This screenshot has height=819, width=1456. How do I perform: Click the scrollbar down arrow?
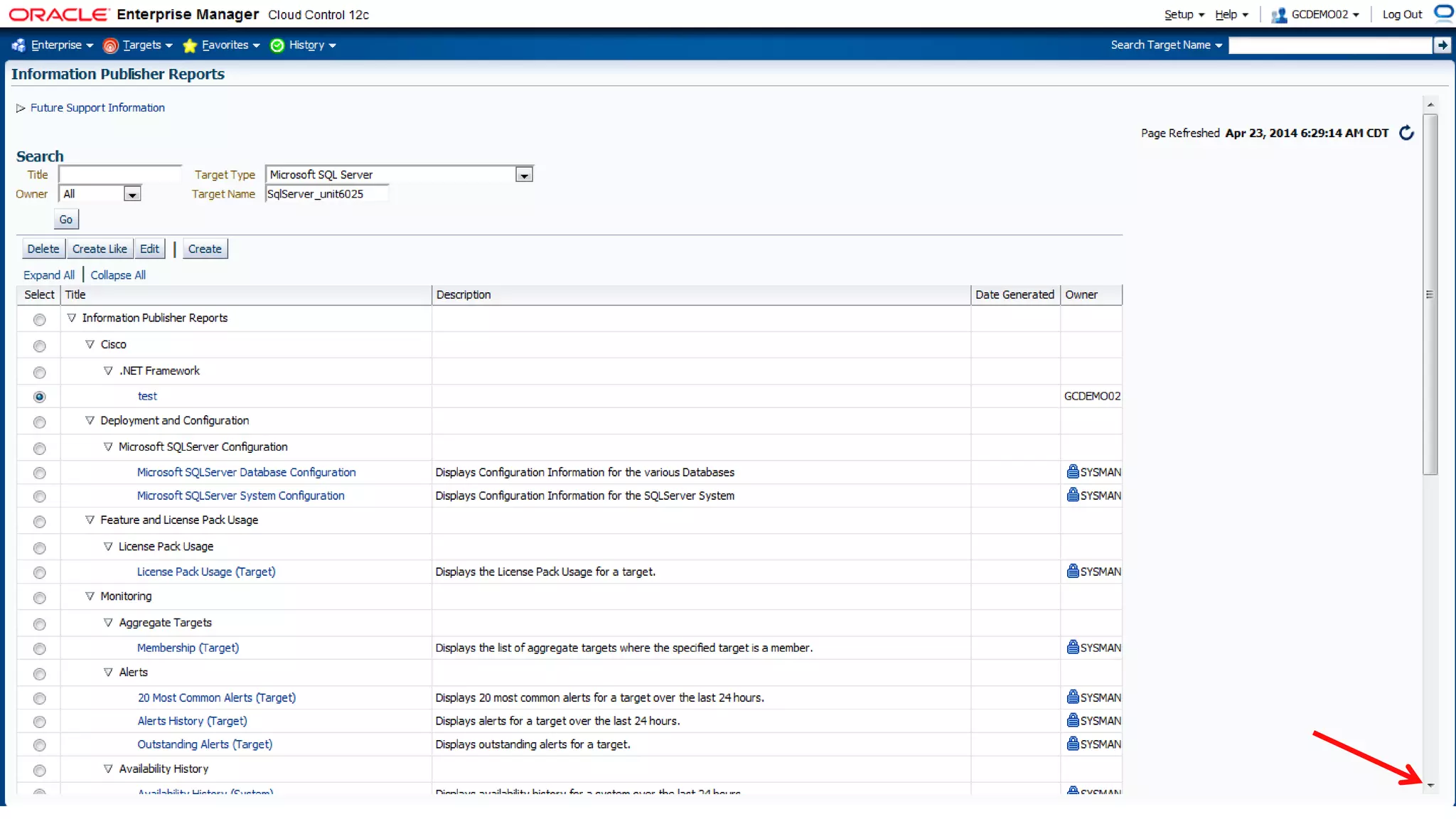[1430, 786]
